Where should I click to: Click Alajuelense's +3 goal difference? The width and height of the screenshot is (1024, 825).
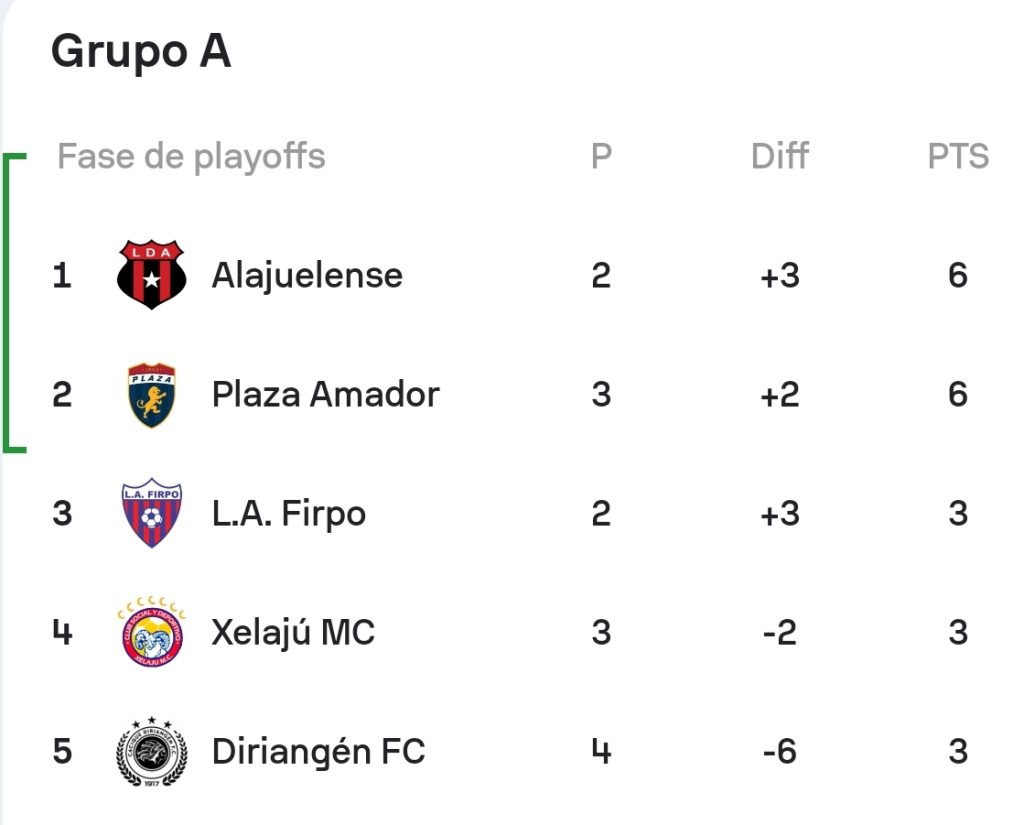tap(780, 276)
